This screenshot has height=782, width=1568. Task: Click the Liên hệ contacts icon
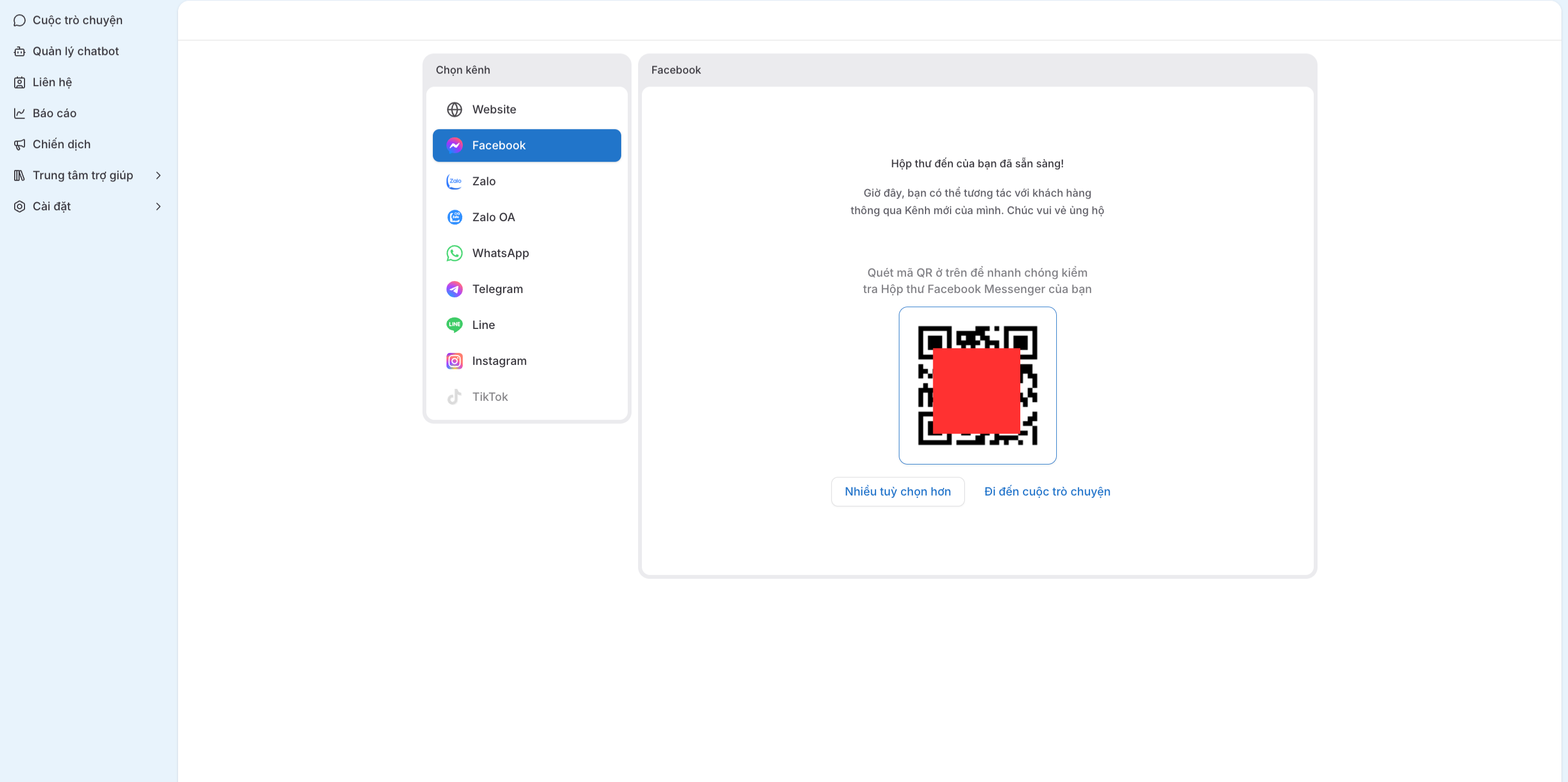20,83
